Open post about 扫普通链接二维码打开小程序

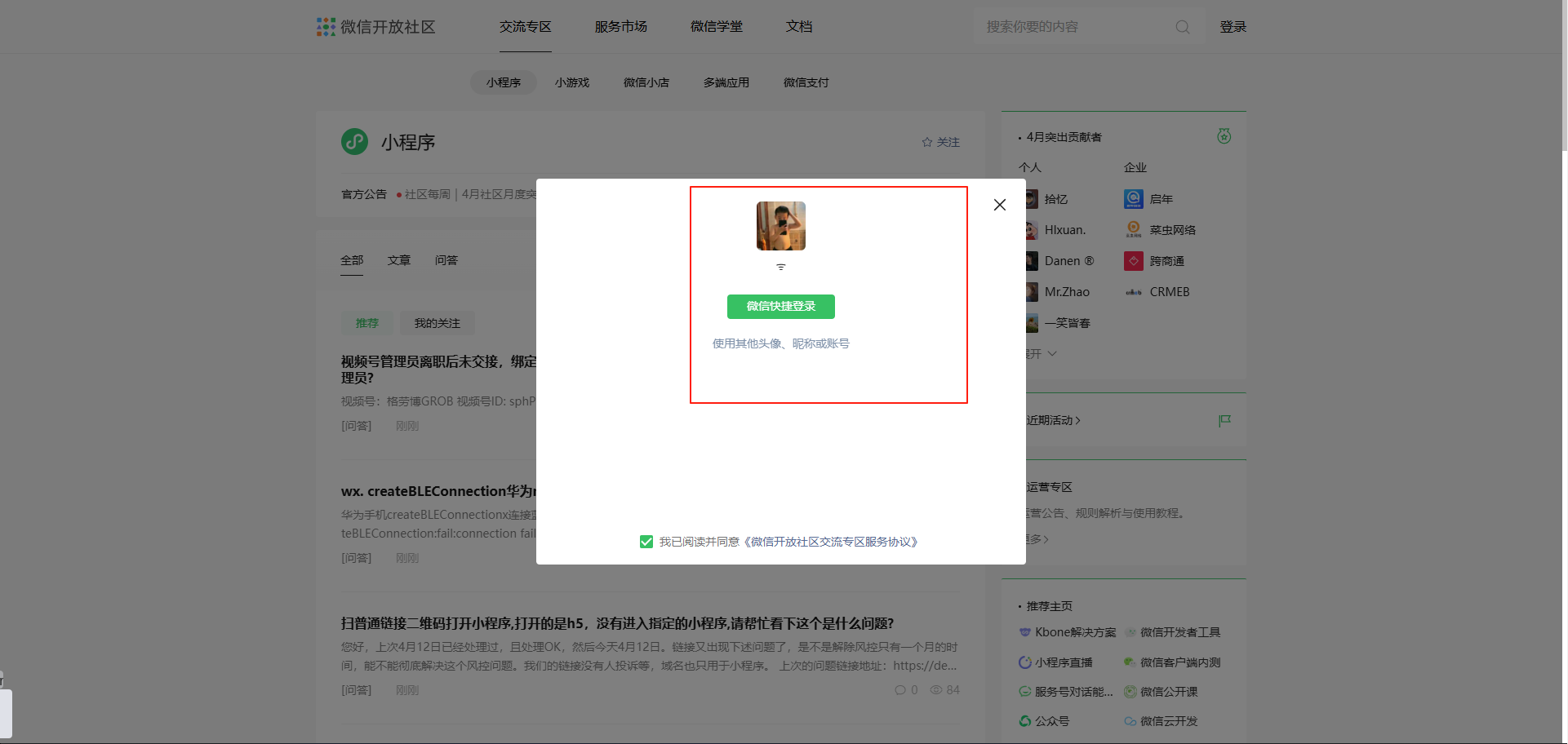pyautogui.click(x=618, y=623)
